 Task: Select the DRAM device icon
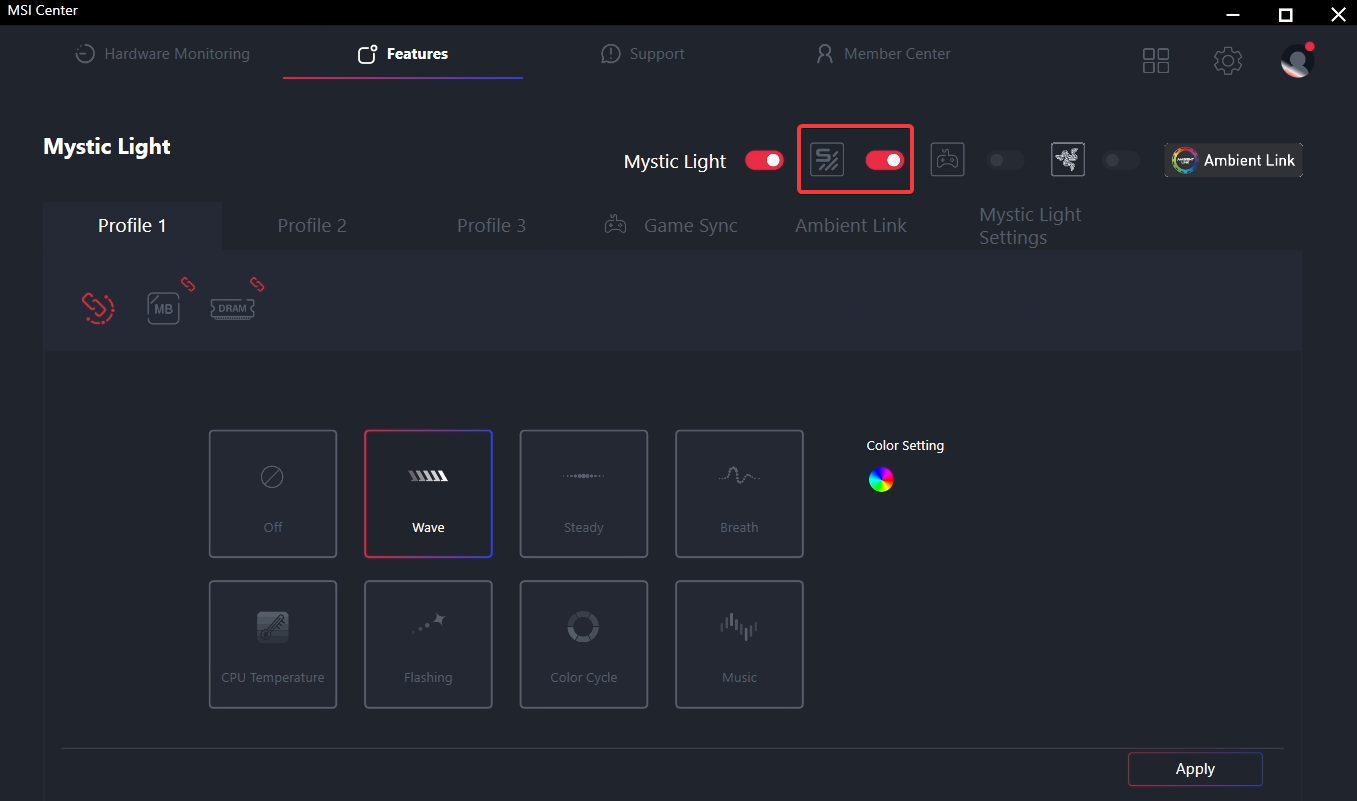tap(232, 308)
